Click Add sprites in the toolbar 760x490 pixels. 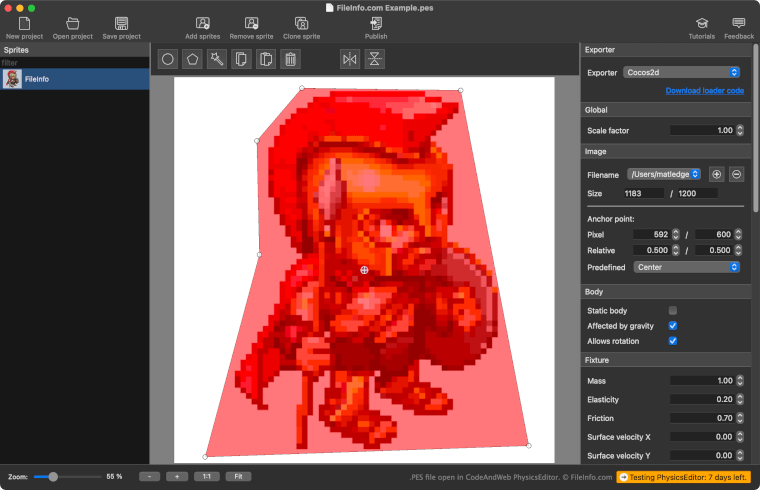(203, 26)
